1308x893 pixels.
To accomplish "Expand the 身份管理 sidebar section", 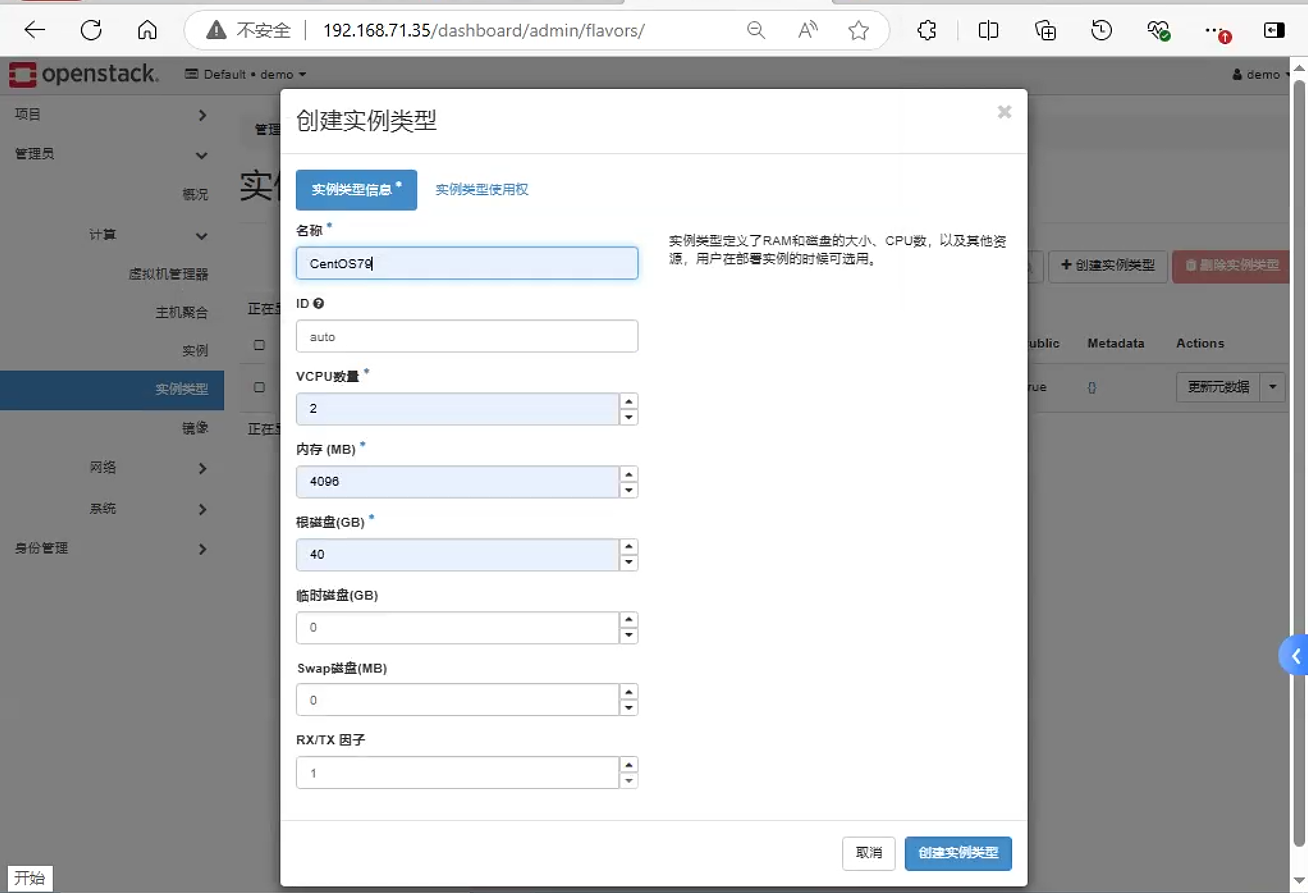I will point(111,548).
